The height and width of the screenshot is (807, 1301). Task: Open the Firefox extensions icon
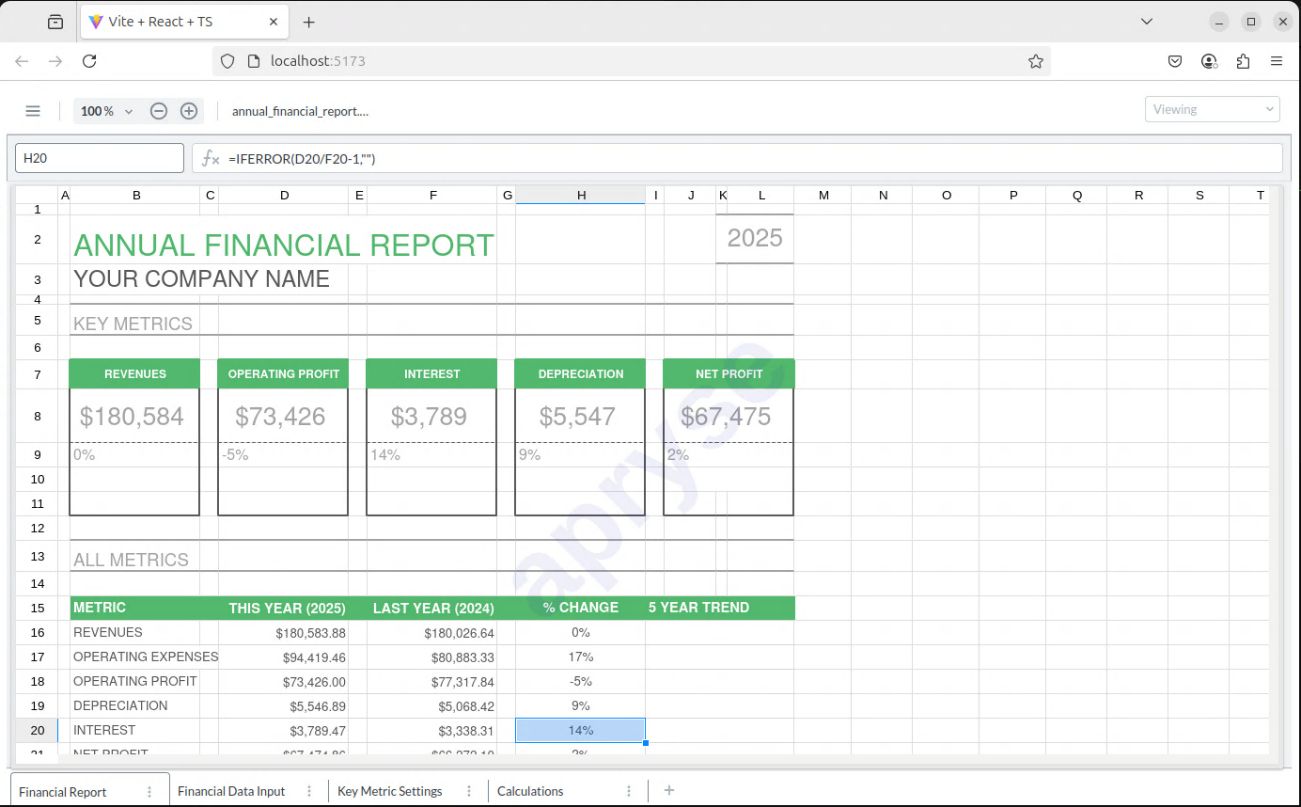(1243, 61)
